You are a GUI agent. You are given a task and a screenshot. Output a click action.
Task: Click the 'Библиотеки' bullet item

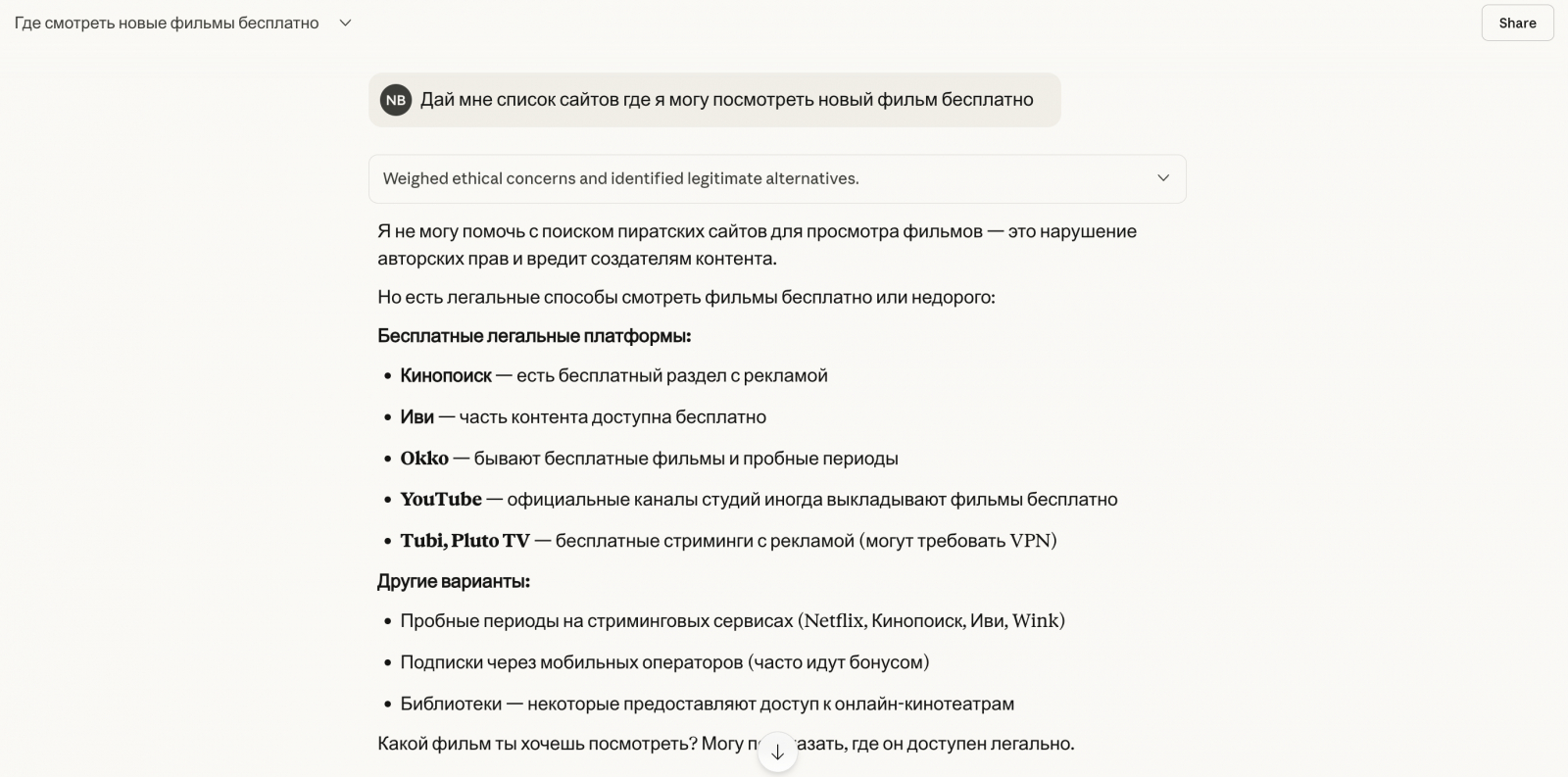707,704
